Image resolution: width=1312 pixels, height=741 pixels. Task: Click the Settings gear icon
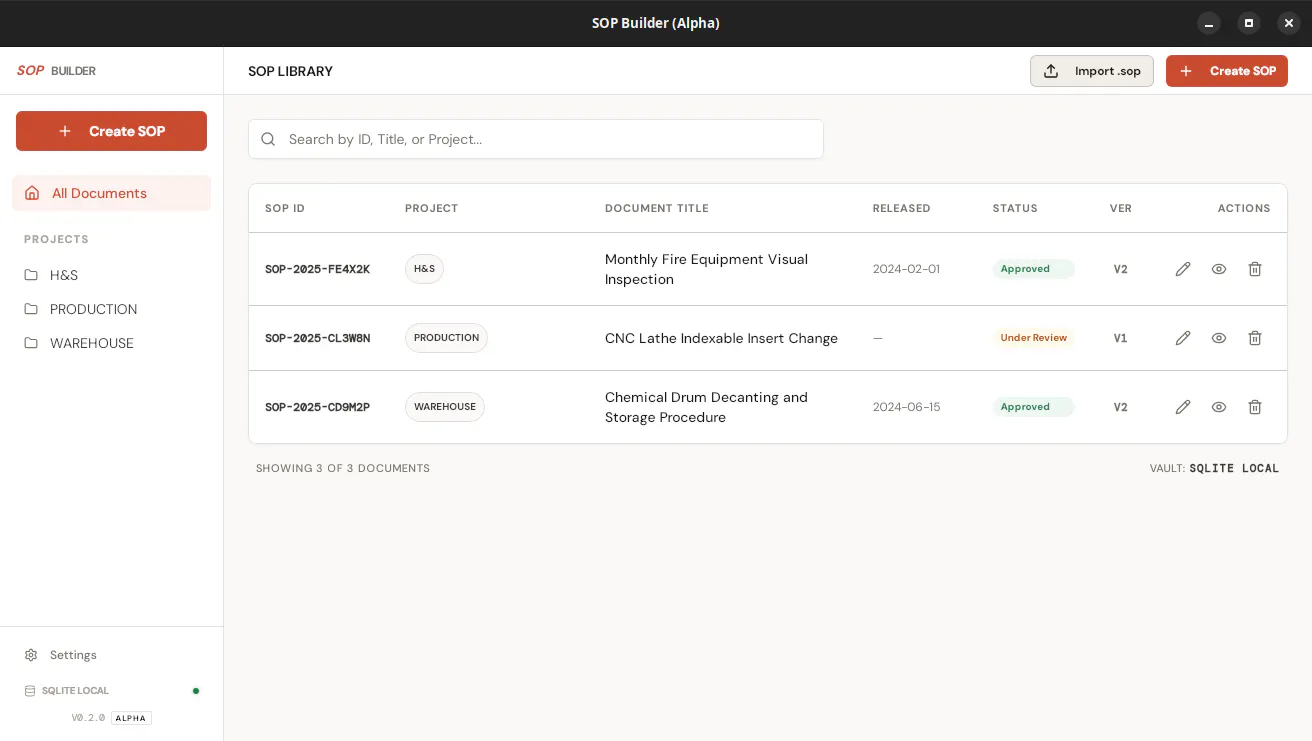click(x=31, y=655)
